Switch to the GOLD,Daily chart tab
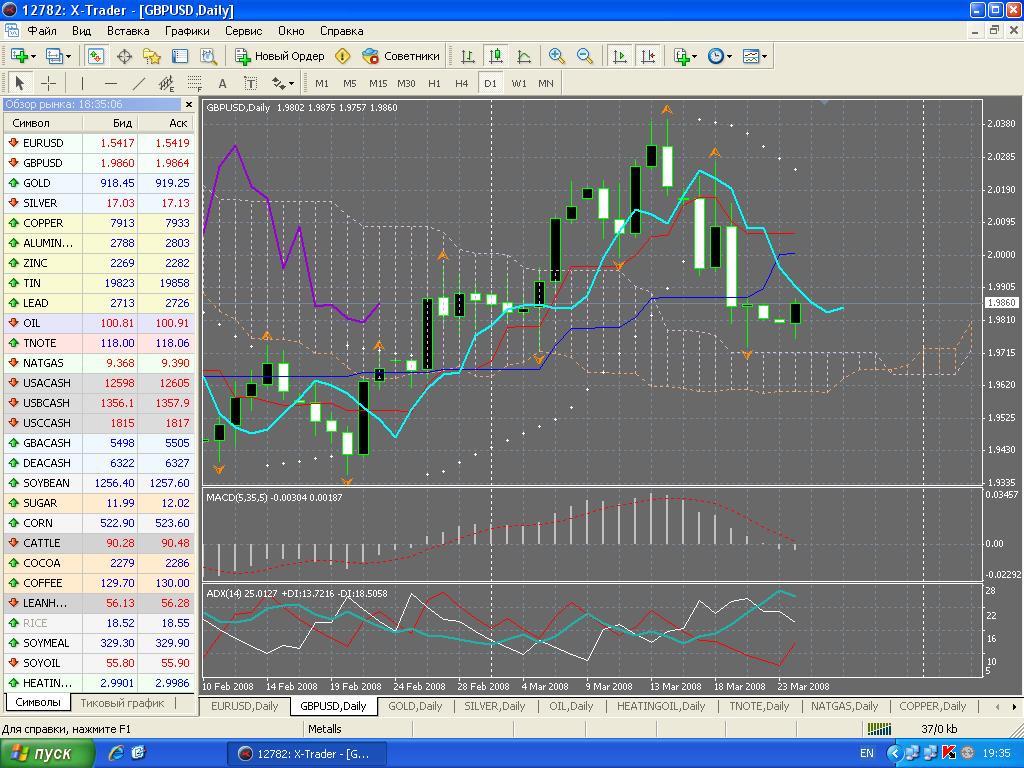The image size is (1024, 768). (x=415, y=706)
